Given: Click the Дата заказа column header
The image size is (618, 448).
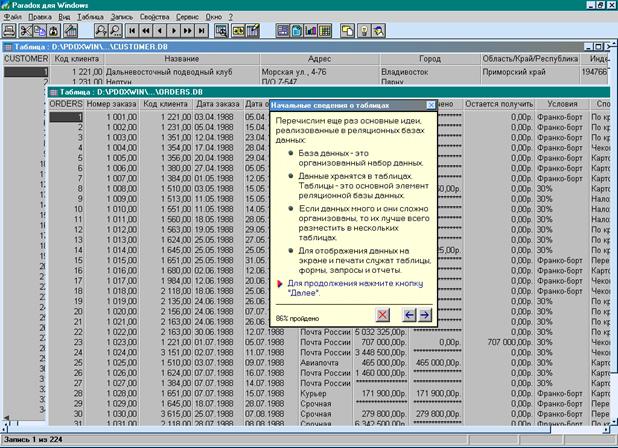Looking at the screenshot, I should coord(218,104).
